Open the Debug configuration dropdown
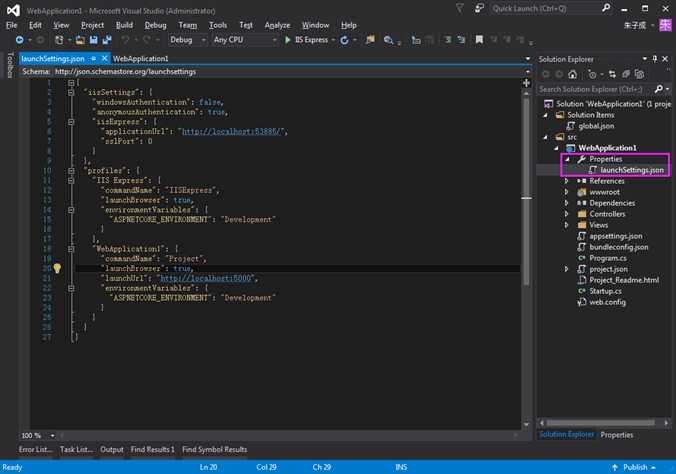 click(188, 40)
